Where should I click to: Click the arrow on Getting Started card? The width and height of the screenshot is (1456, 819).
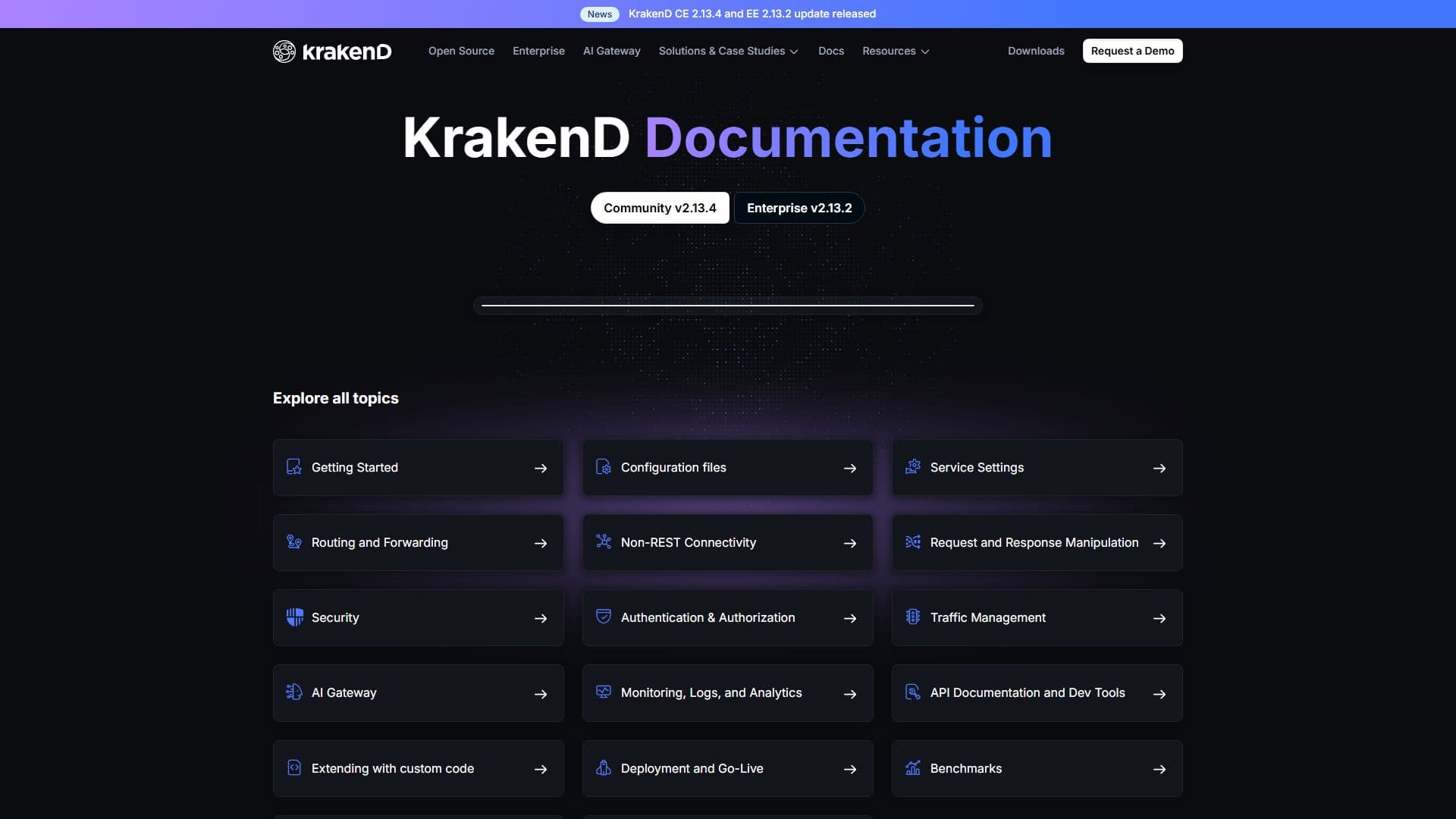(541, 469)
